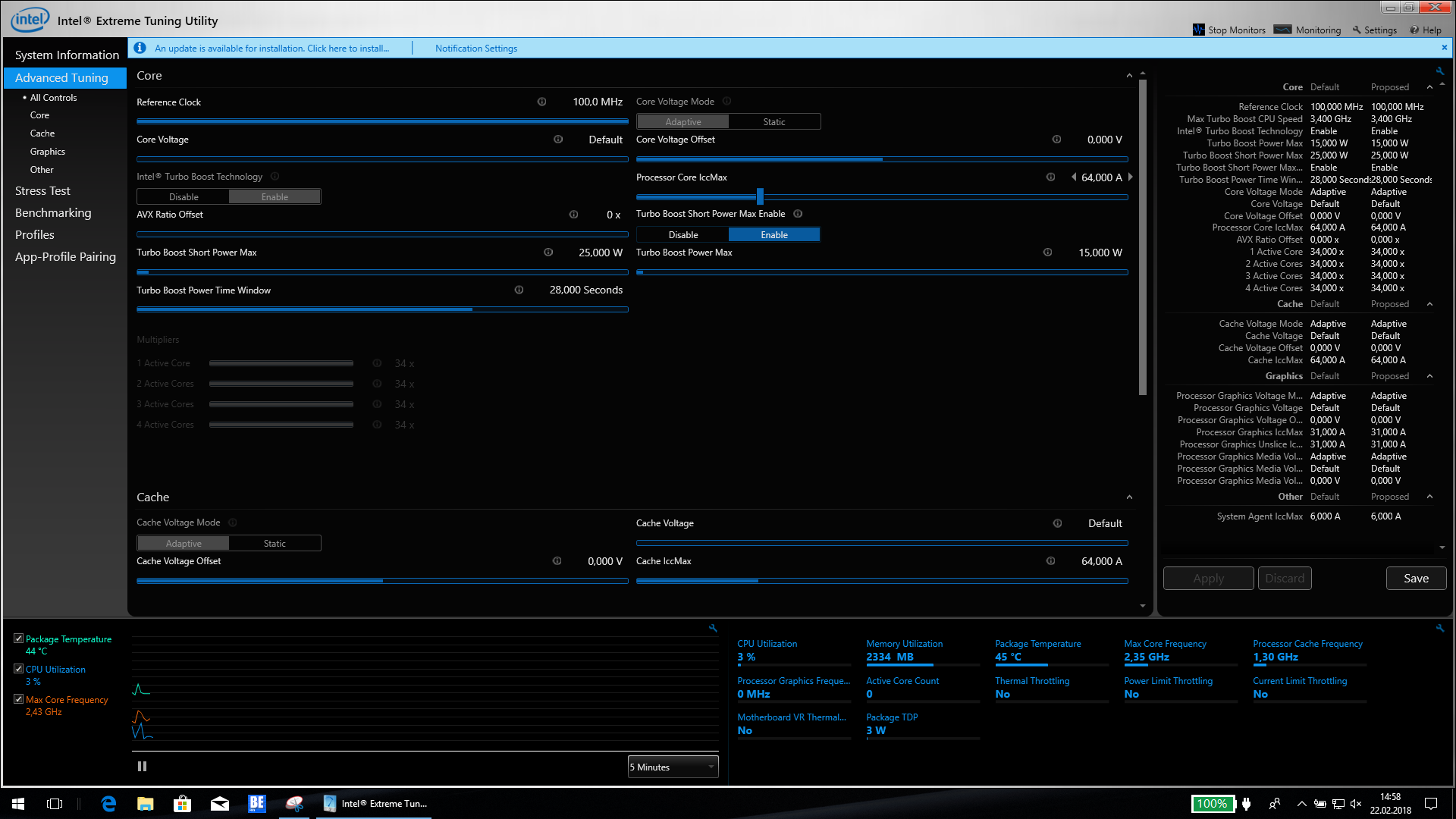Screen dimensions: 1456x819
Task: Disable Turbo Boost Short Power Max
Action: coord(682,235)
